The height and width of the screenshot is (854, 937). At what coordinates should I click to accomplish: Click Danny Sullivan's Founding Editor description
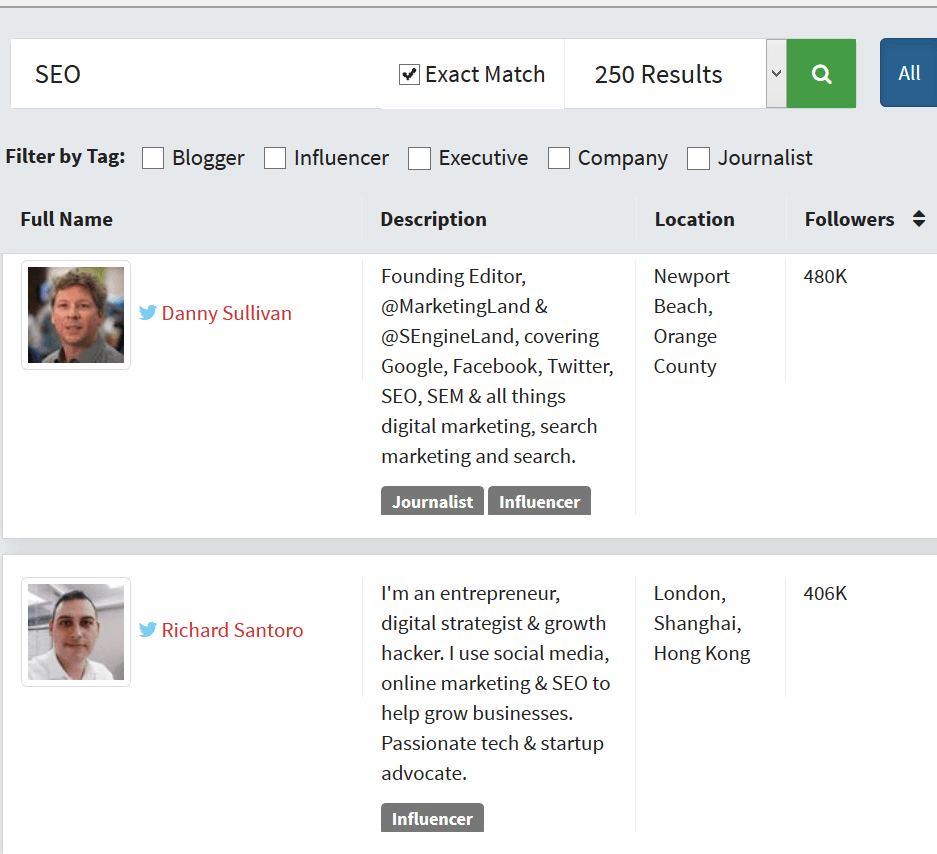pyautogui.click(x=497, y=366)
